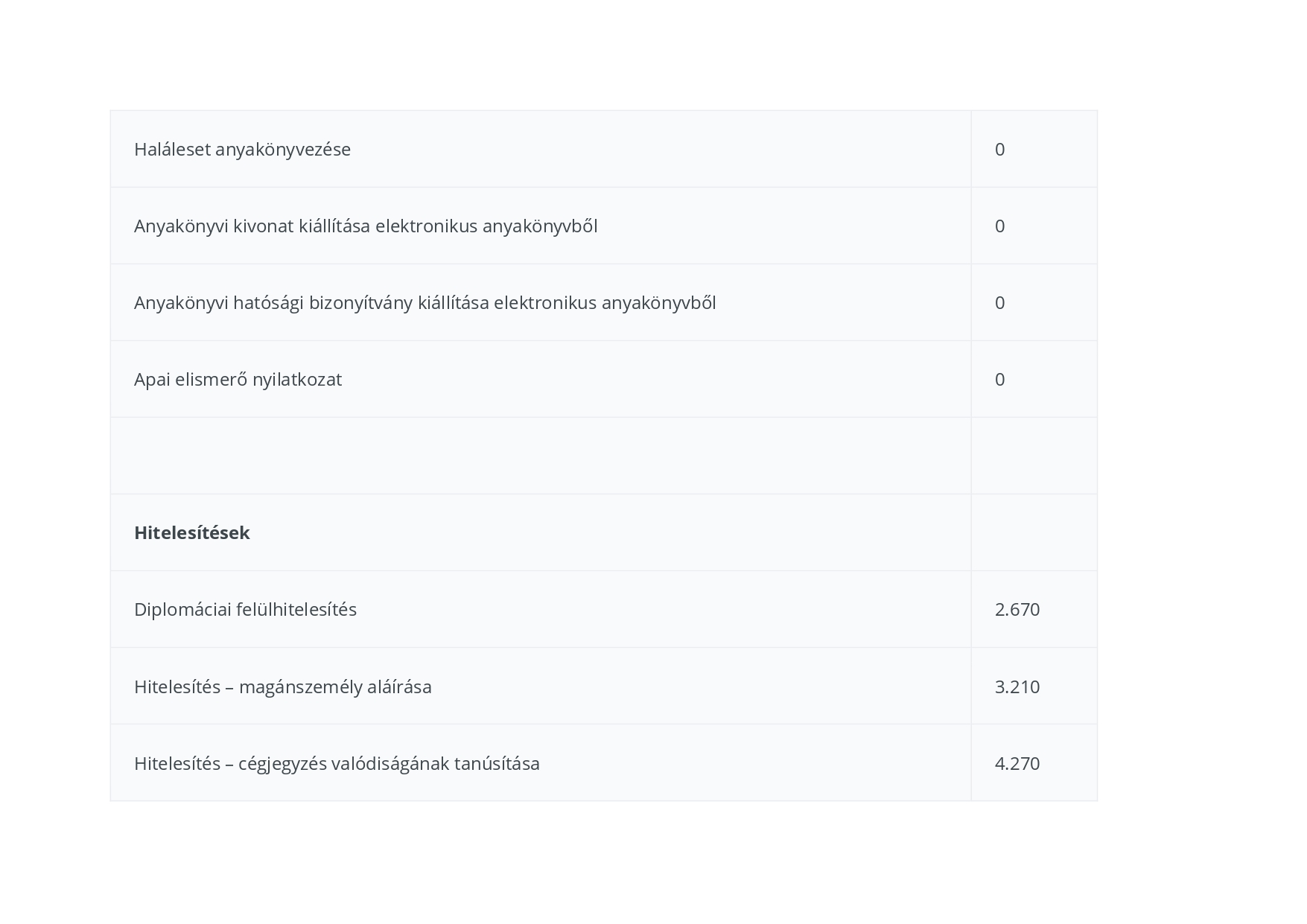Click the empty value cell beside Hitelesítések

1034,533
